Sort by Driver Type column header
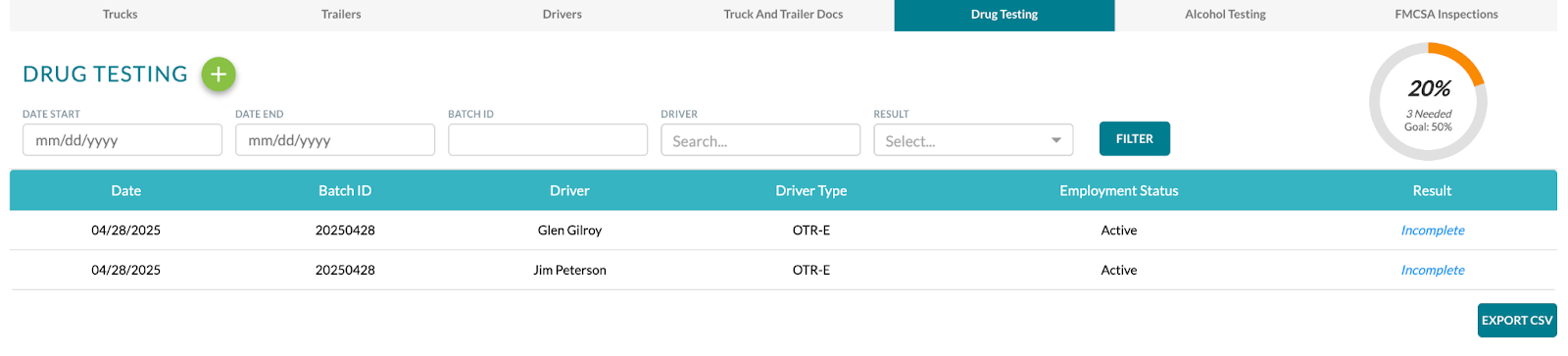This screenshot has height=356, width=1568. click(811, 191)
